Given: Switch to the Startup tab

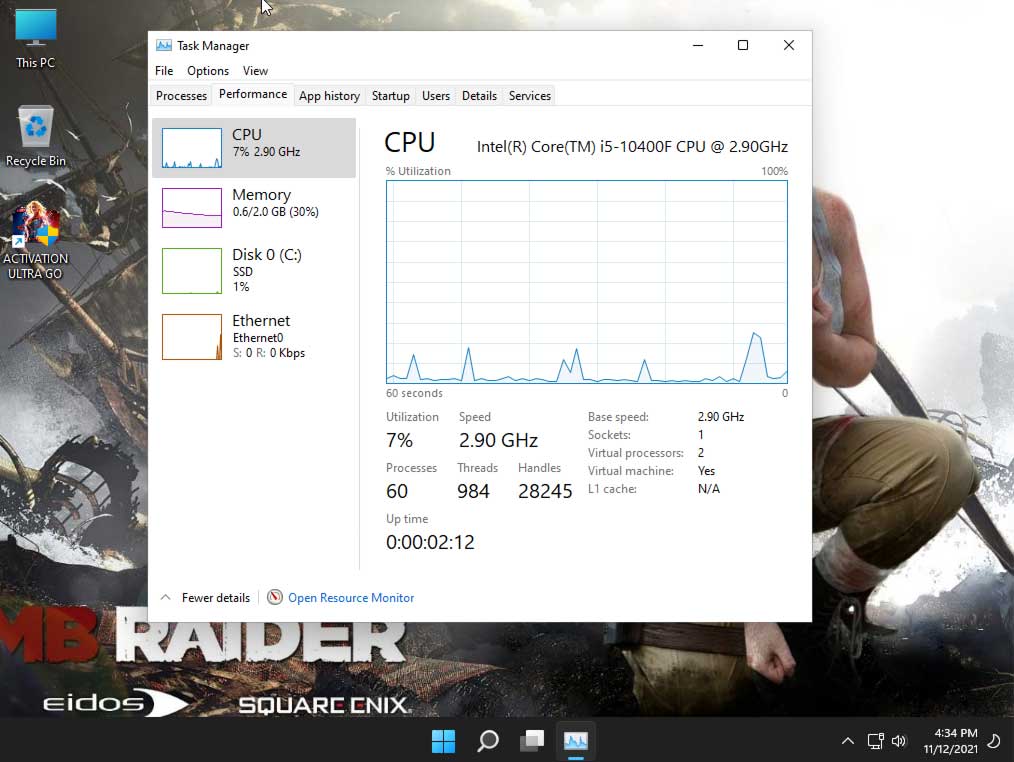Looking at the screenshot, I should point(391,96).
